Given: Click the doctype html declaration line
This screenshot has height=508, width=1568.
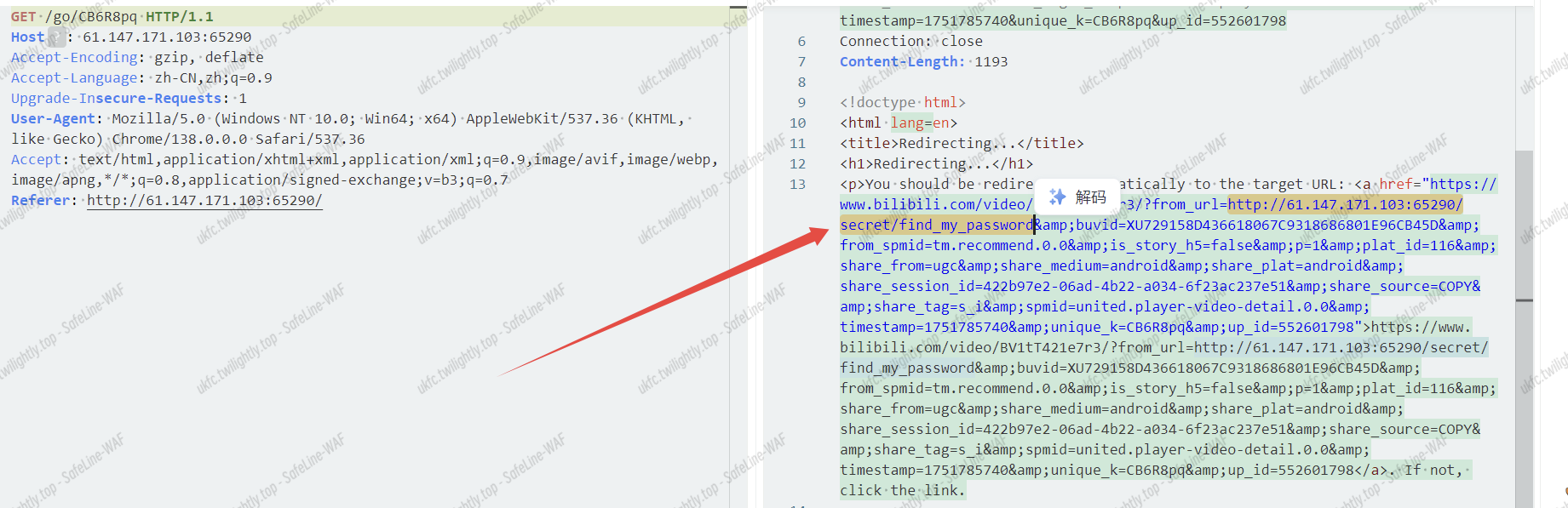Looking at the screenshot, I should pyautogui.click(x=902, y=103).
